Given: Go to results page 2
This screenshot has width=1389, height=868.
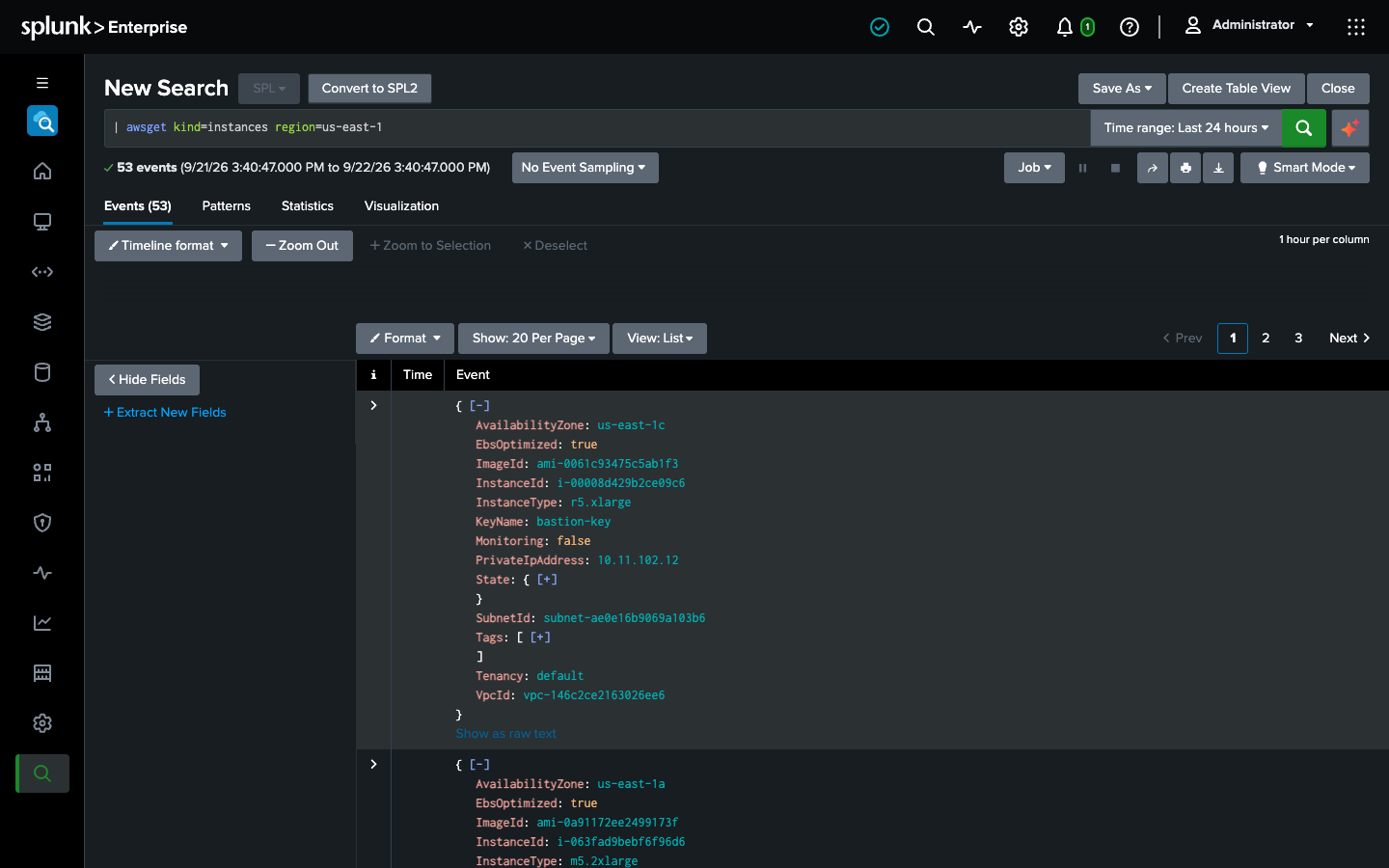Looking at the screenshot, I should pyautogui.click(x=1266, y=339).
